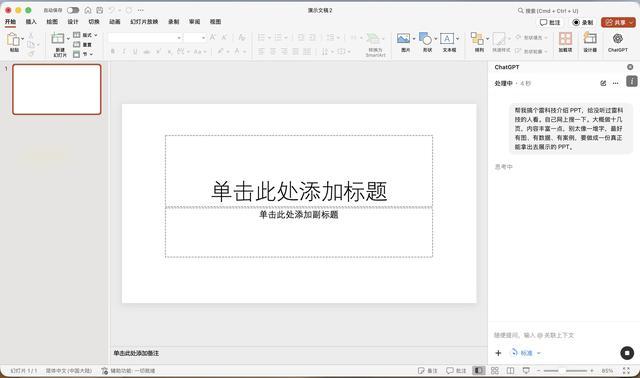Switch to normal view icon

(478, 371)
